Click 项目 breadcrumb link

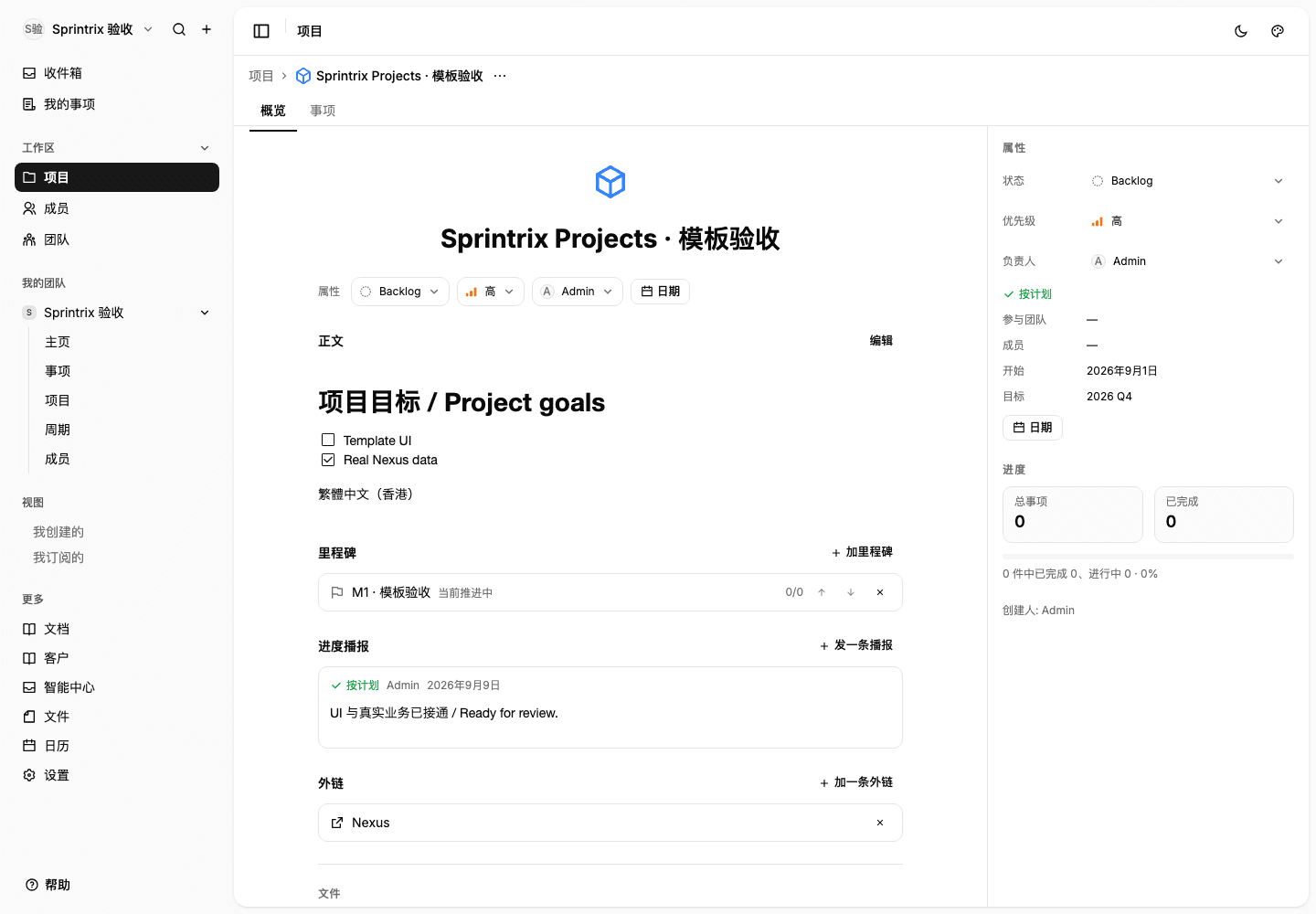click(261, 76)
